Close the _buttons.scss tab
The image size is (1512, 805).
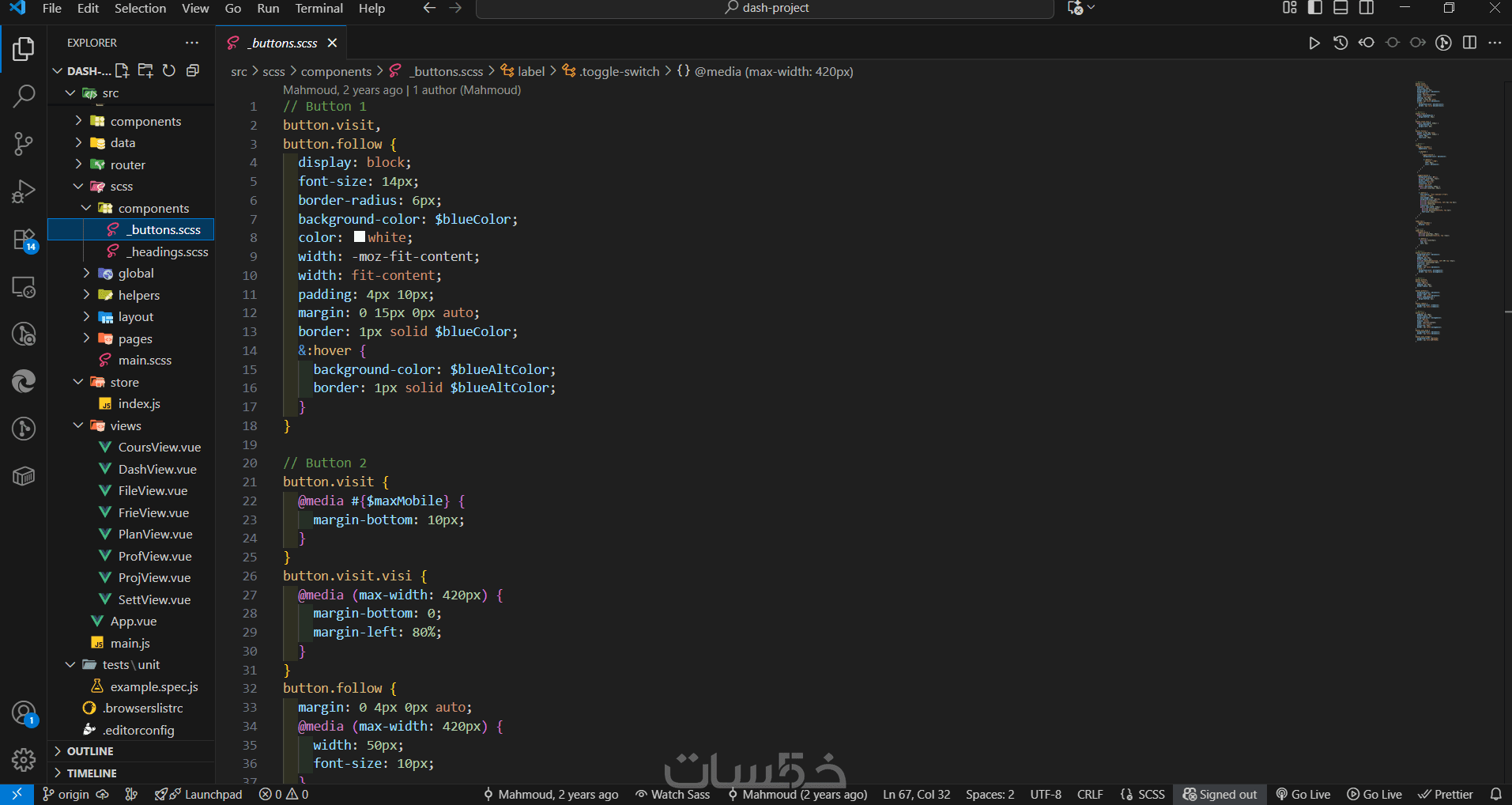pyautogui.click(x=333, y=43)
